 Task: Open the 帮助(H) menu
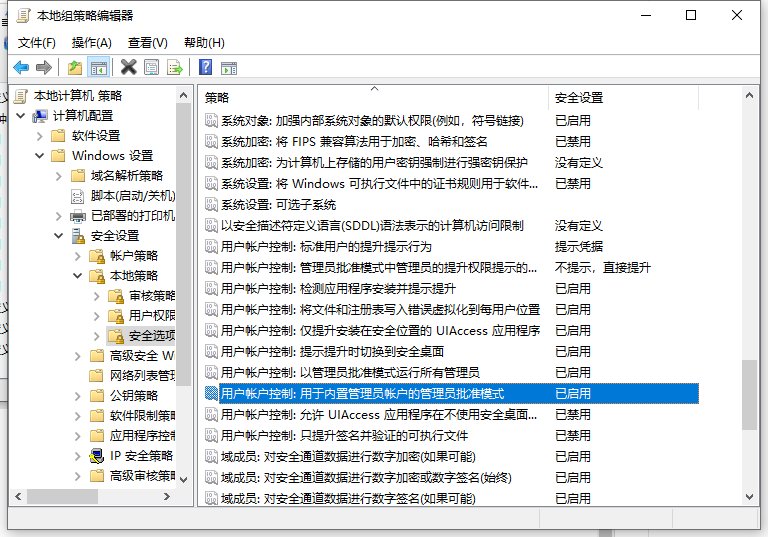click(204, 43)
